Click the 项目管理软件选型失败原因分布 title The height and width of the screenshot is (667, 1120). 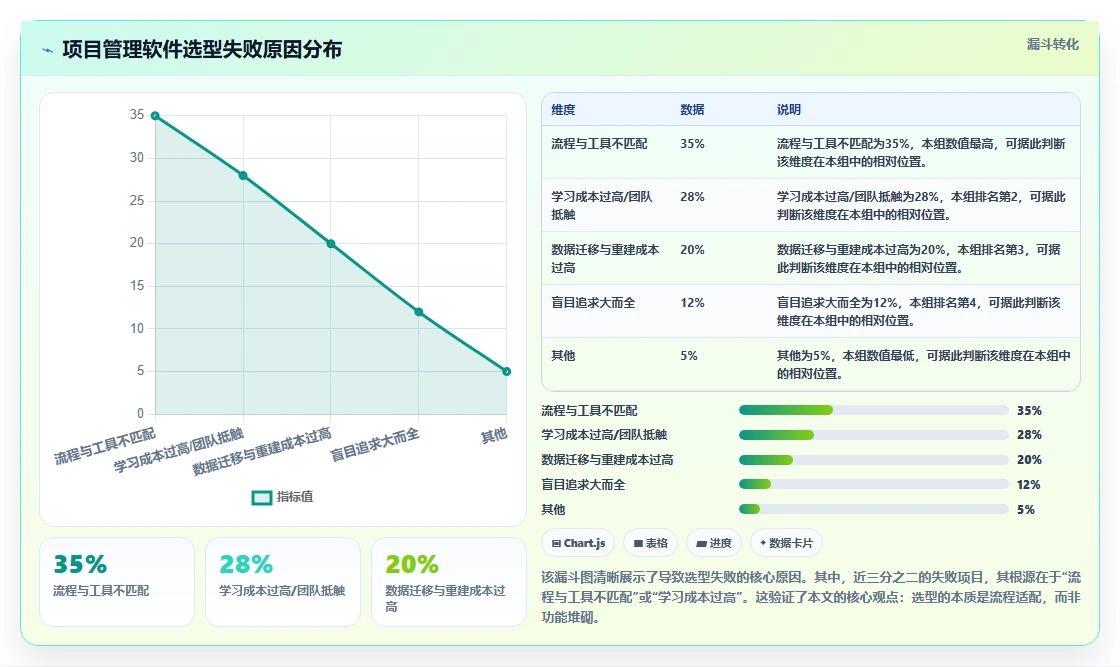click(x=202, y=49)
